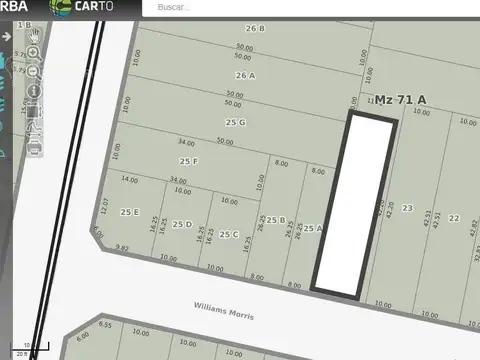The height and width of the screenshot is (360, 480).
Task: Select parcel labeled 22
Action: 454,218
